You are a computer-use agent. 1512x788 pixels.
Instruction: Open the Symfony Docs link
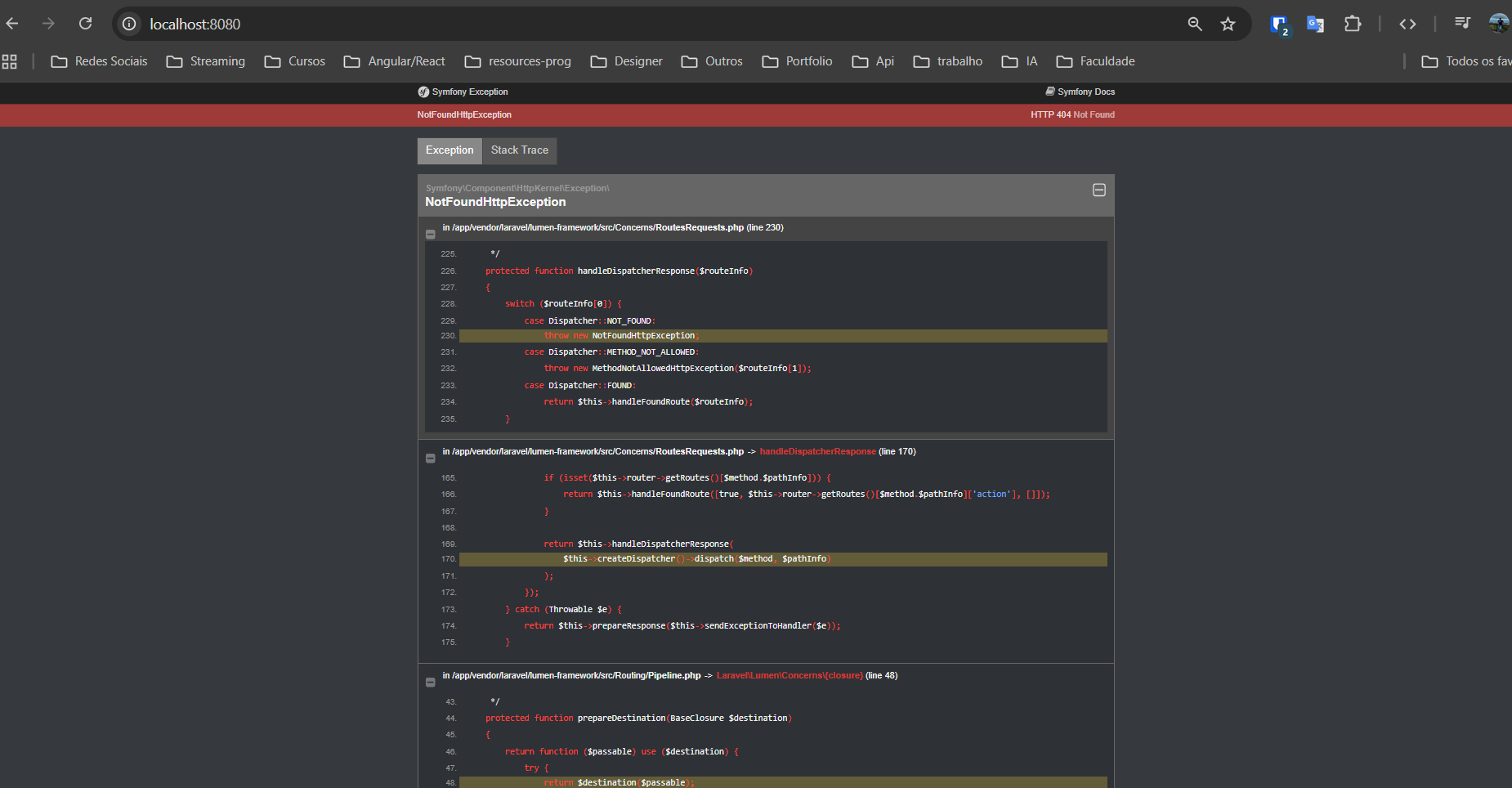(x=1080, y=92)
